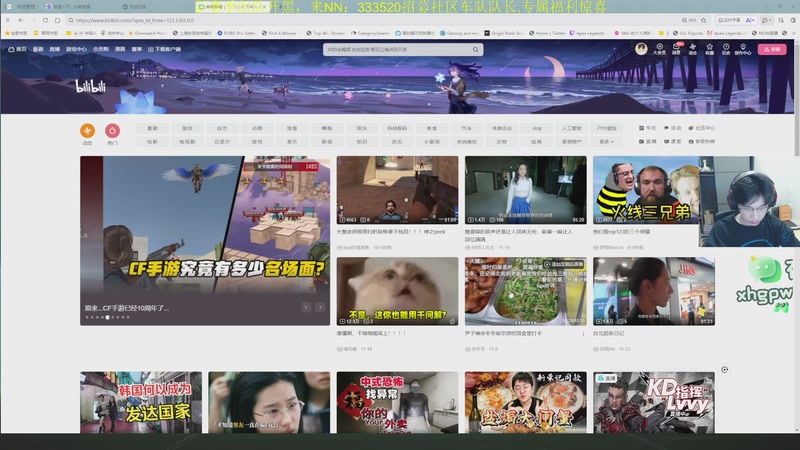The image size is (800, 450).
Task: Open 历史 history icon in header
Action: (726, 49)
